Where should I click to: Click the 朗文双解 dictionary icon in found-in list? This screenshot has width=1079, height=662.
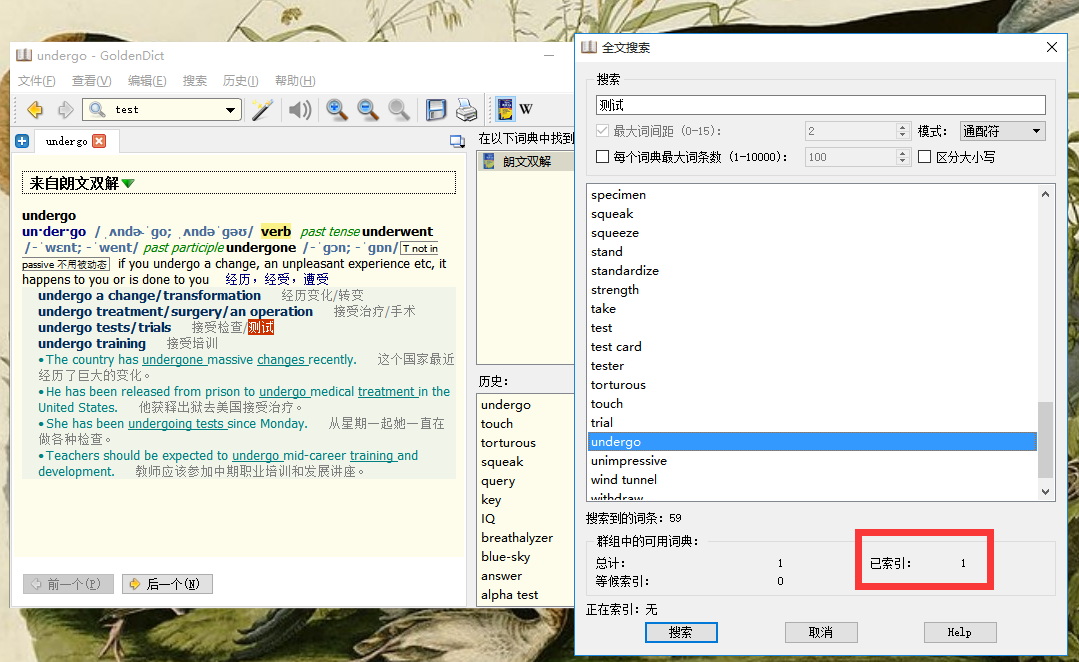[x=489, y=162]
